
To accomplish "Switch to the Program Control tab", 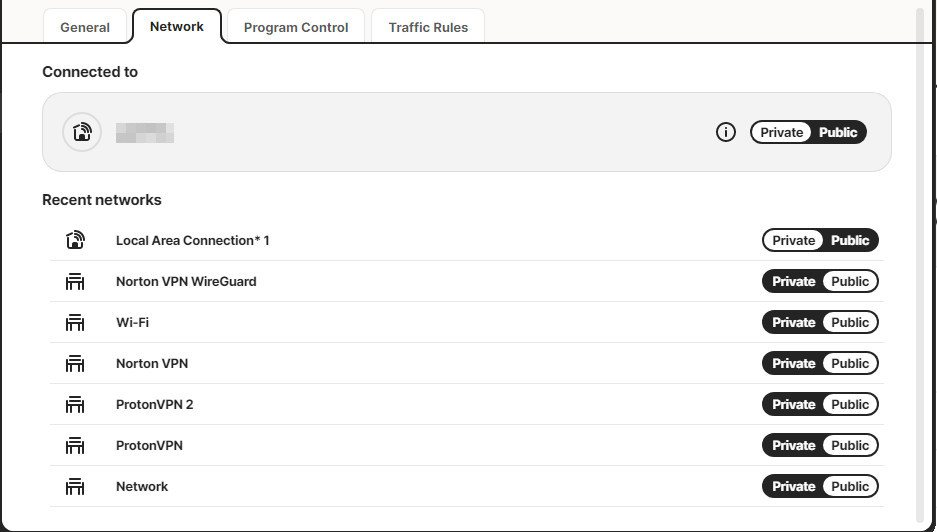I will click(296, 27).
